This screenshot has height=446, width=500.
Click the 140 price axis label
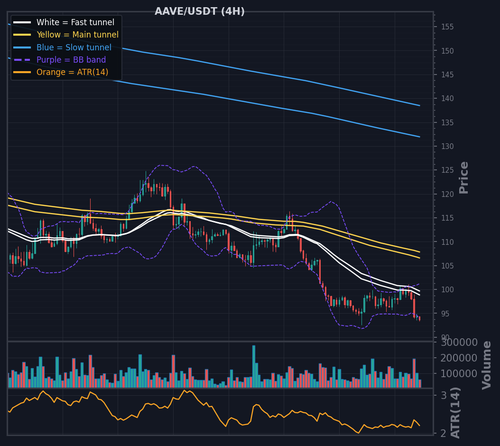click(x=447, y=98)
